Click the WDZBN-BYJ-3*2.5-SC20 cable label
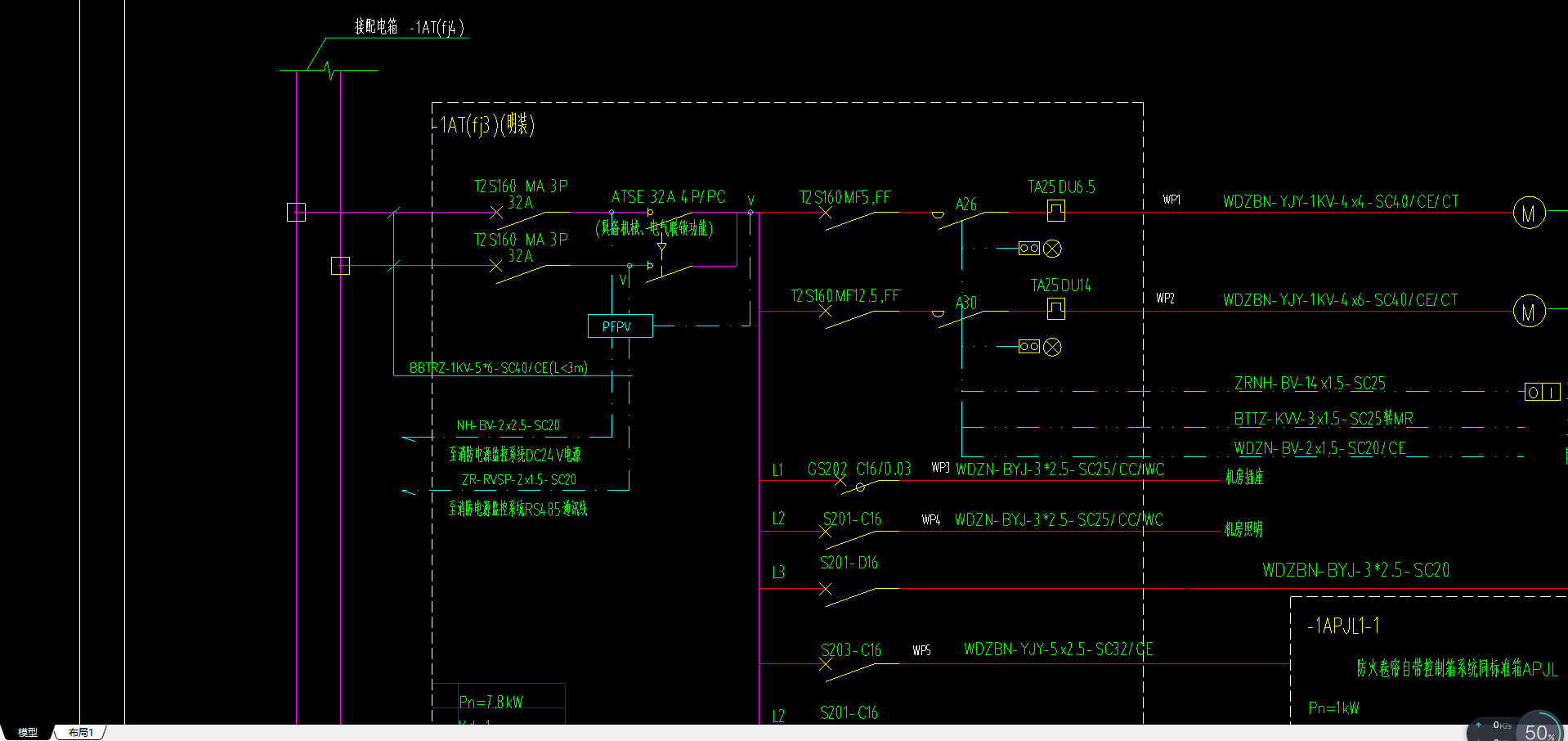 (x=1356, y=570)
